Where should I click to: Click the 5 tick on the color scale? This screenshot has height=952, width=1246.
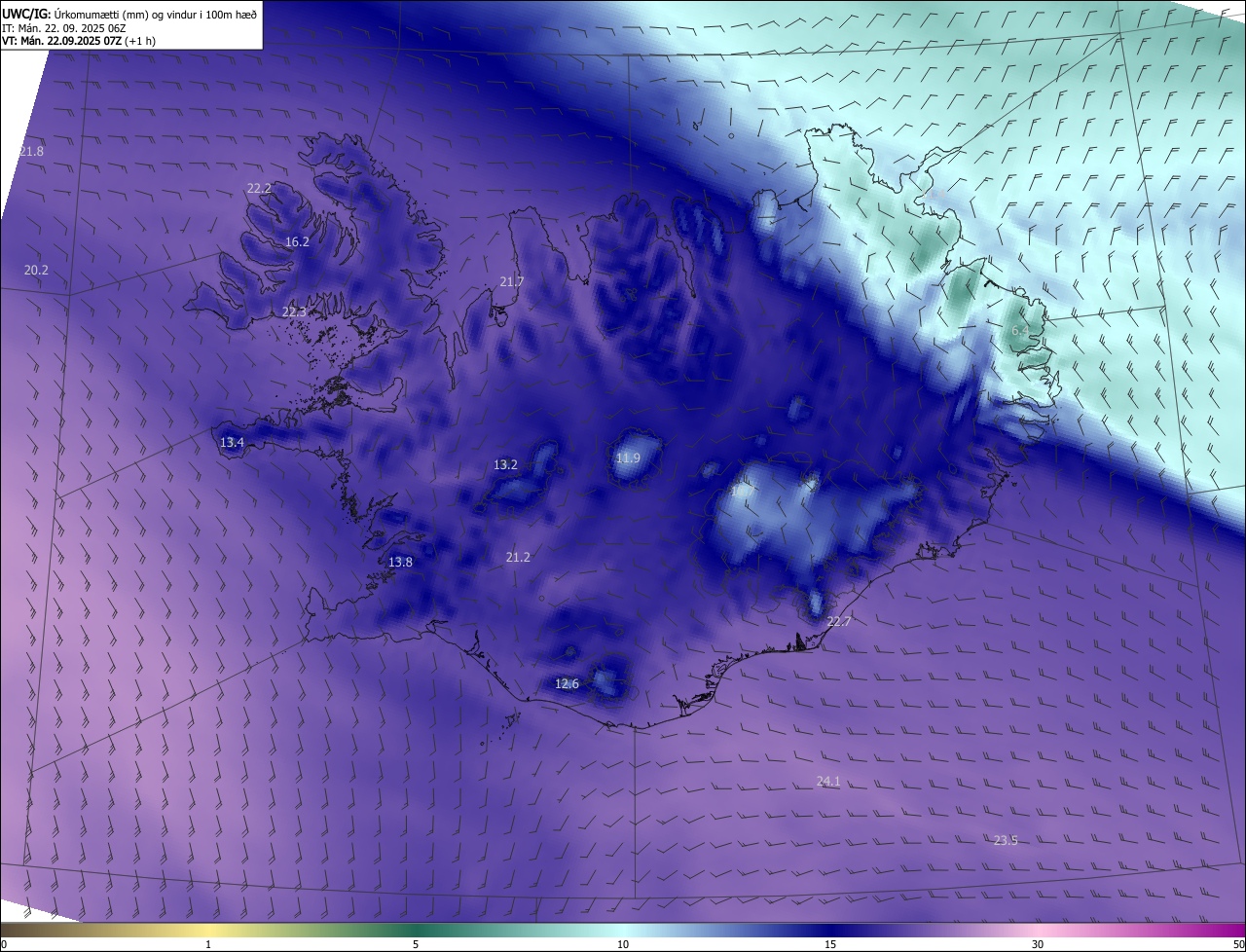click(x=416, y=944)
